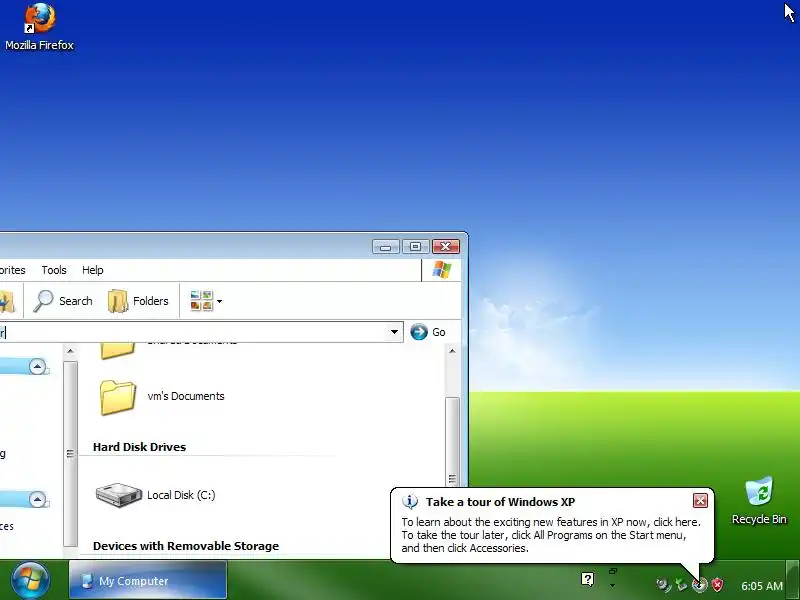
Task: Minimize the My Computer window
Action: point(386,247)
